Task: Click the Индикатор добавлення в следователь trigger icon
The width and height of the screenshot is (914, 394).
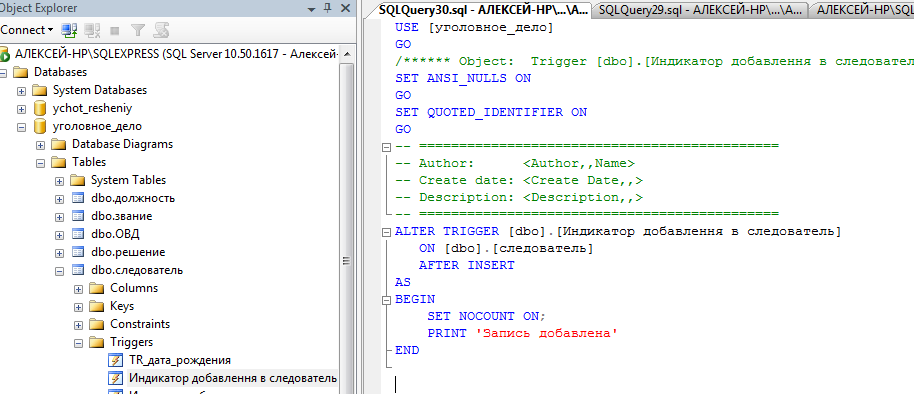Action: point(116,378)
